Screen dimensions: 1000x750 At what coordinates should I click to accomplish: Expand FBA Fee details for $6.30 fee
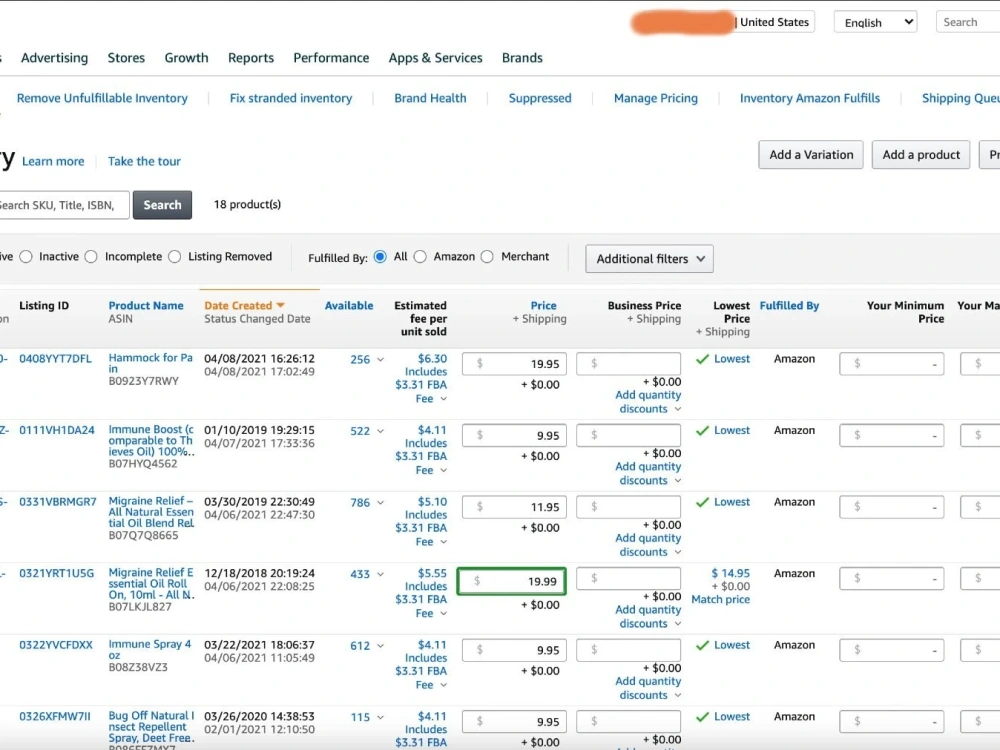(443, 399)
